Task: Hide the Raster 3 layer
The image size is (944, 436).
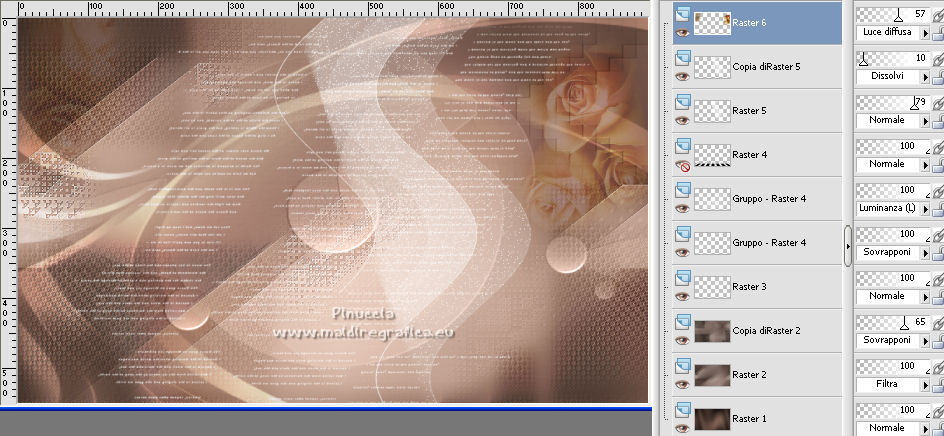Action: point(682,297)
